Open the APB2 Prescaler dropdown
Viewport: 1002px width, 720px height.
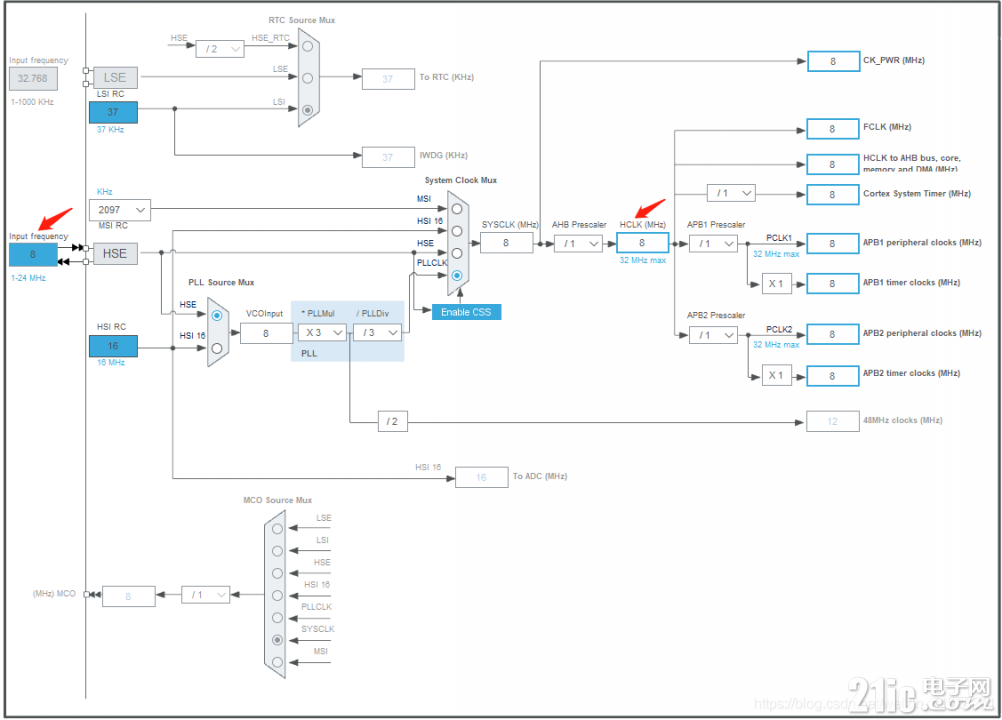tap(713, 335)
